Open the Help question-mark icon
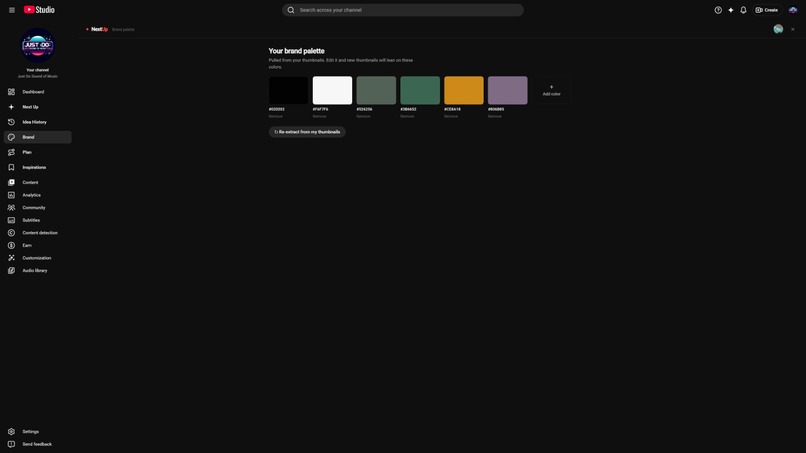Viewport: 806px width, 453px height. pyautogui.click(x=718, y=10)
